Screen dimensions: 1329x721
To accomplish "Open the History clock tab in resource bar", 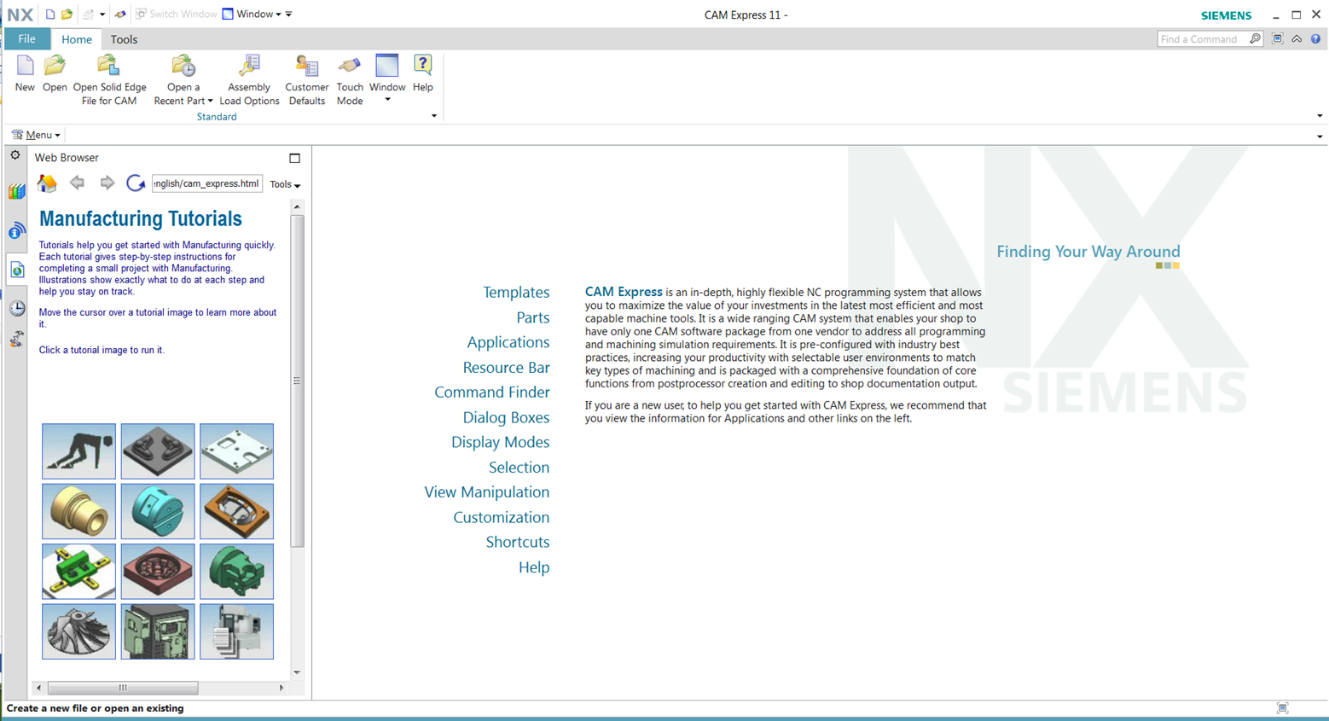I will (17, 308).
